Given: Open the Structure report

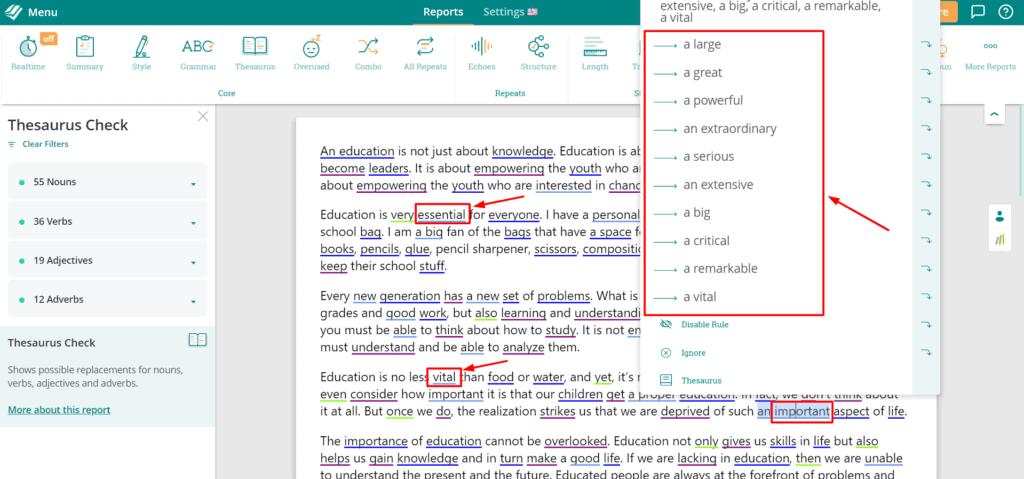Looking at the screenshot, I should click(x=538, y=52).
